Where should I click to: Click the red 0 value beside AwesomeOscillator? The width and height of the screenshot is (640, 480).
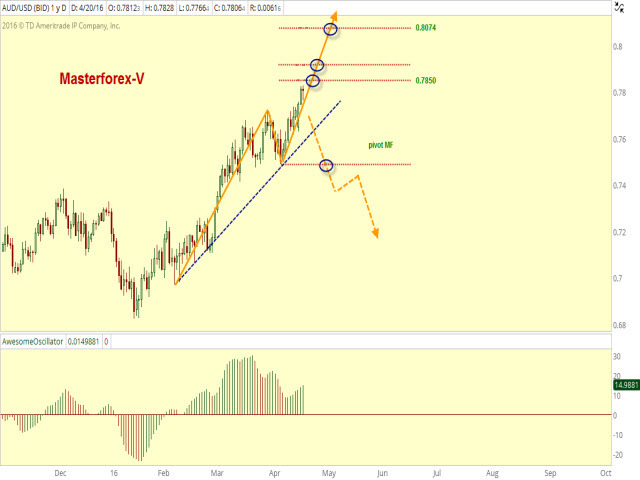[106, 342]
